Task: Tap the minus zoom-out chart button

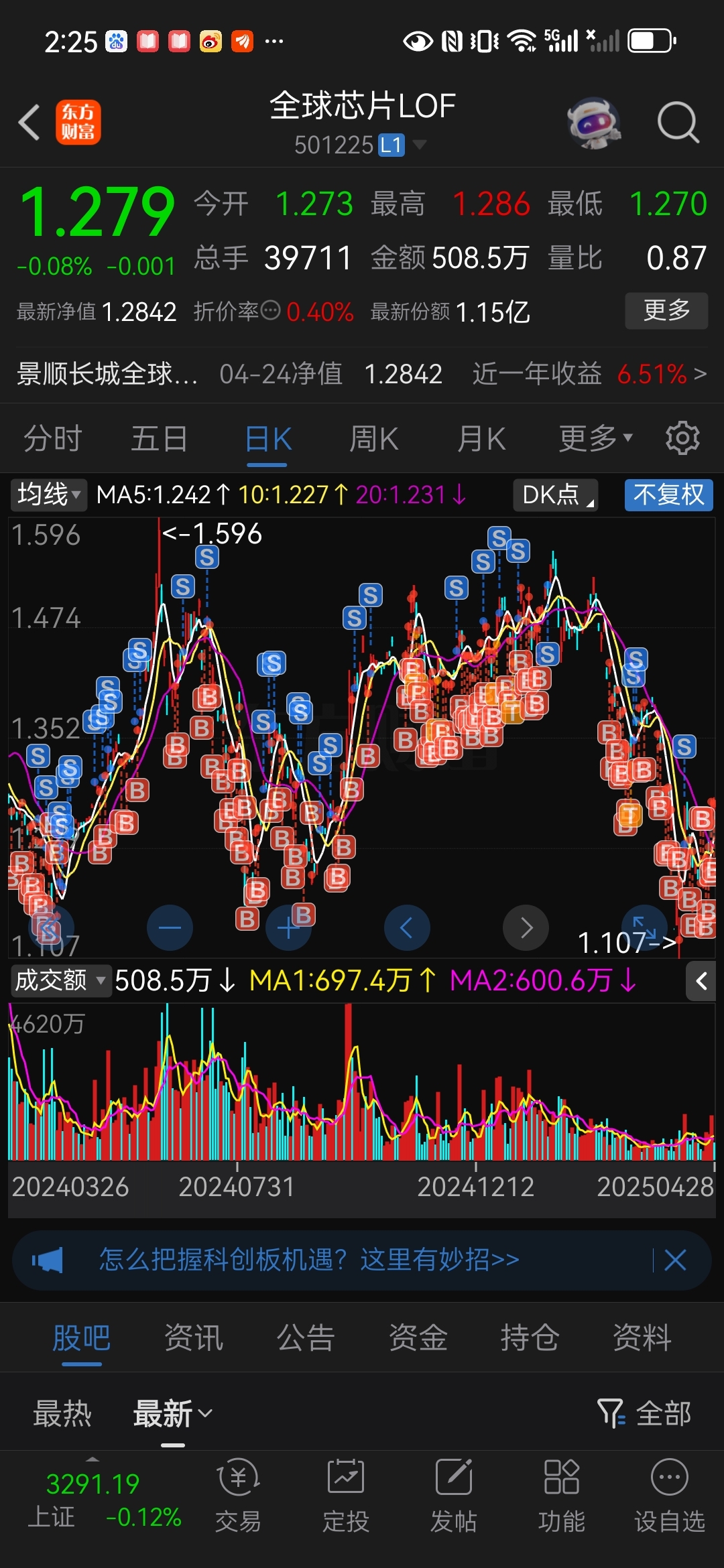Action: (170, 927)
